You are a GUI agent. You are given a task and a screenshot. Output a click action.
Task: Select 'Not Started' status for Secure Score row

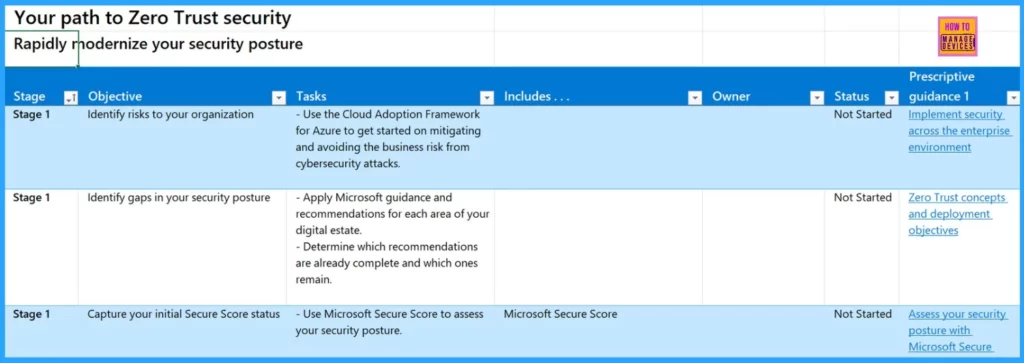coord(862,331)
